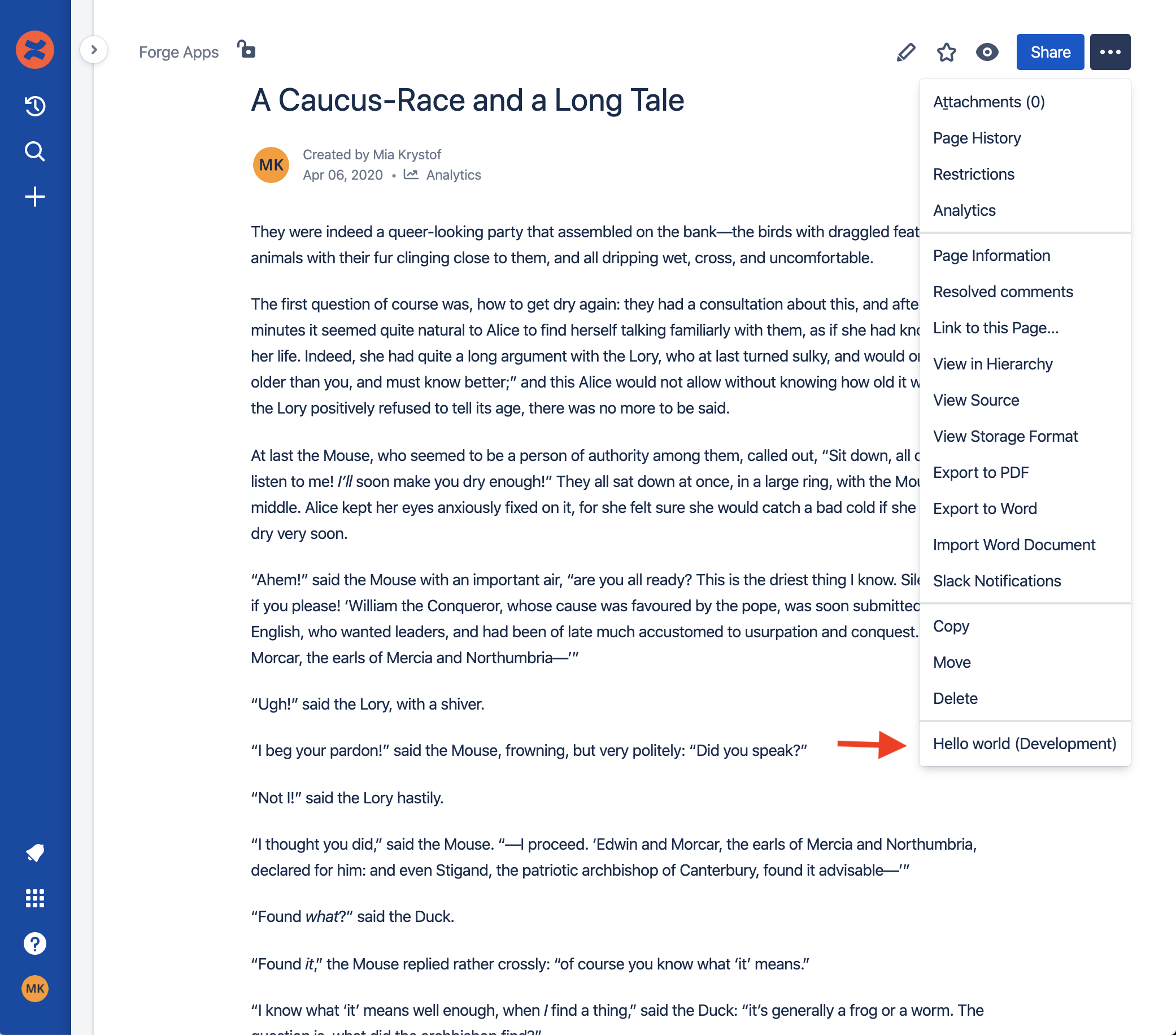
Task: Open the more actions ellipsis menu
Action: pos(1110,51)
